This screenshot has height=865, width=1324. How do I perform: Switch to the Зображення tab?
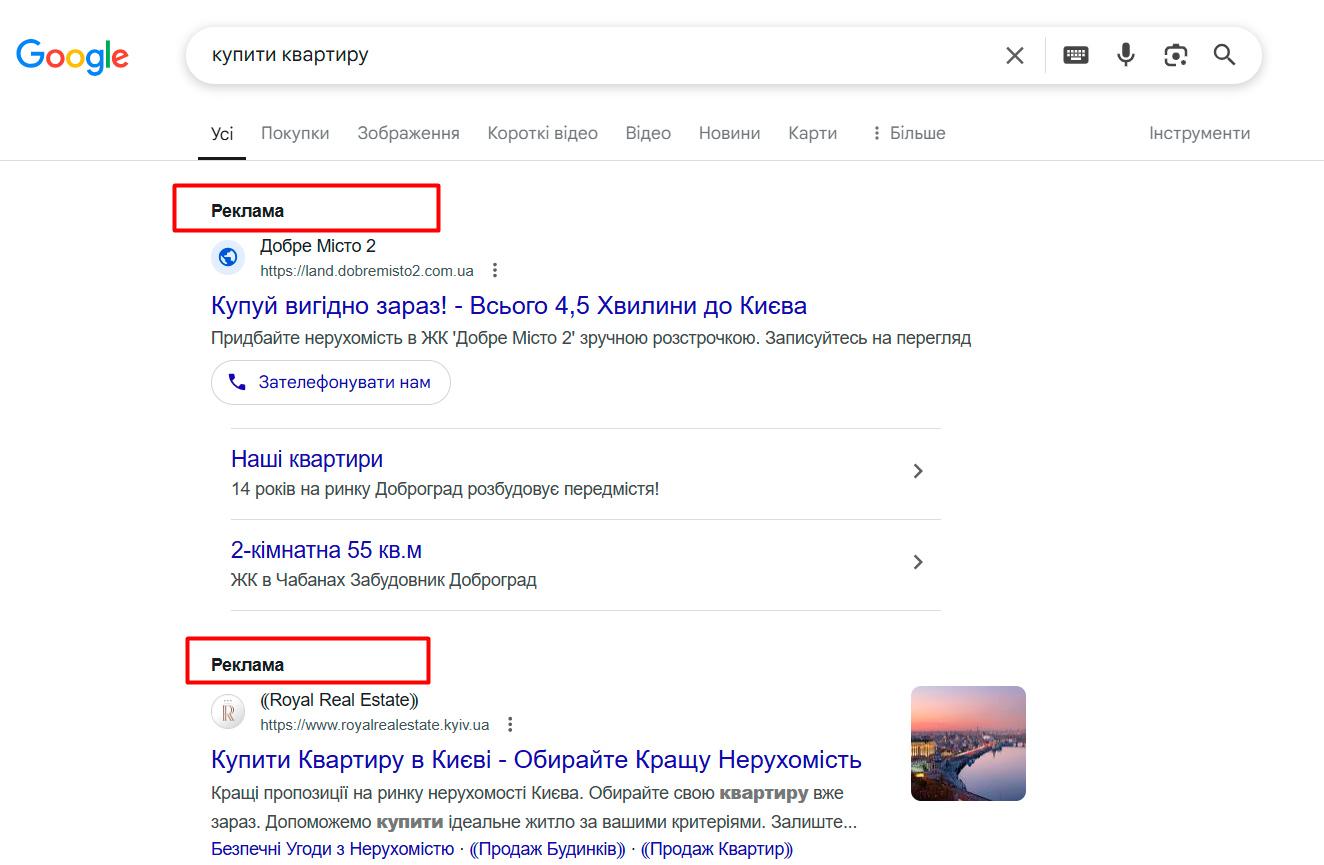pyautogui.click(x=408, y=133)
